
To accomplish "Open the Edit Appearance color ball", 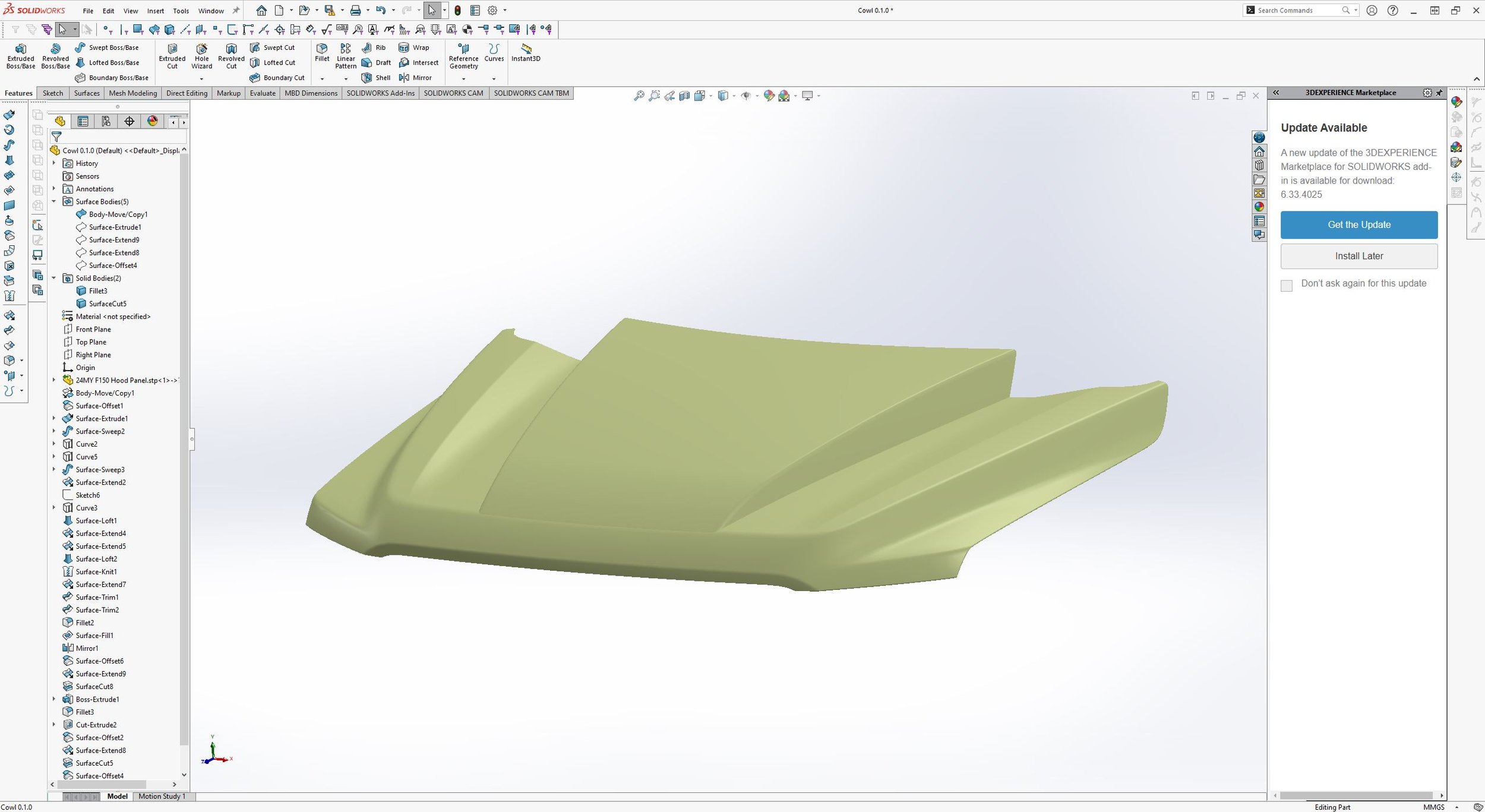I will pyautogui.click(x=769, y=96).
